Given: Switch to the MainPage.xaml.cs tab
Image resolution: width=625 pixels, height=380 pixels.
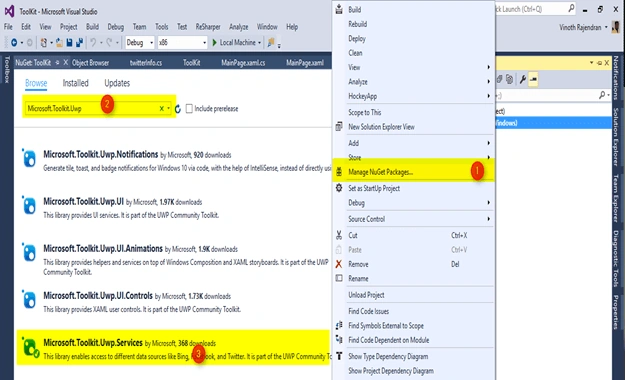Looking at the screenshot, I should click(x=243, y=63).
